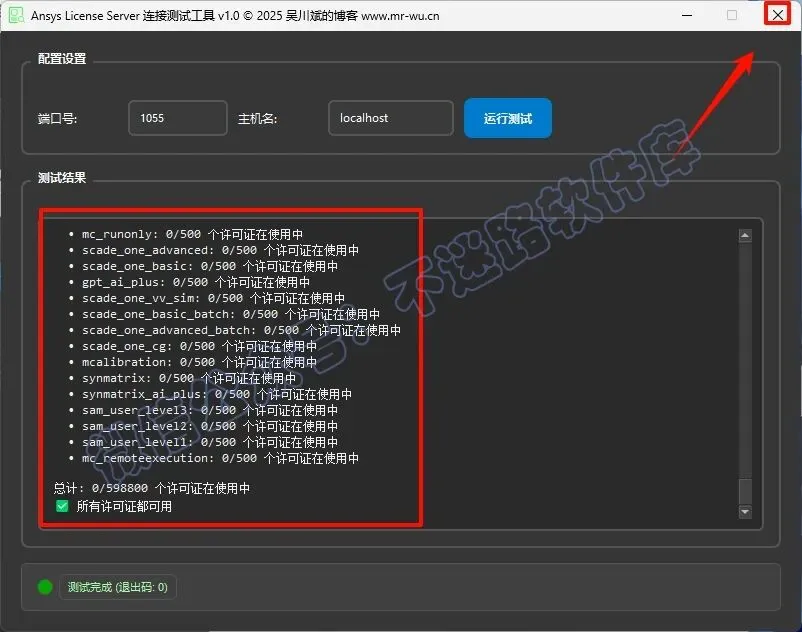
Task: Click the 配置设置 group heading
Action: tap(62, 59)
